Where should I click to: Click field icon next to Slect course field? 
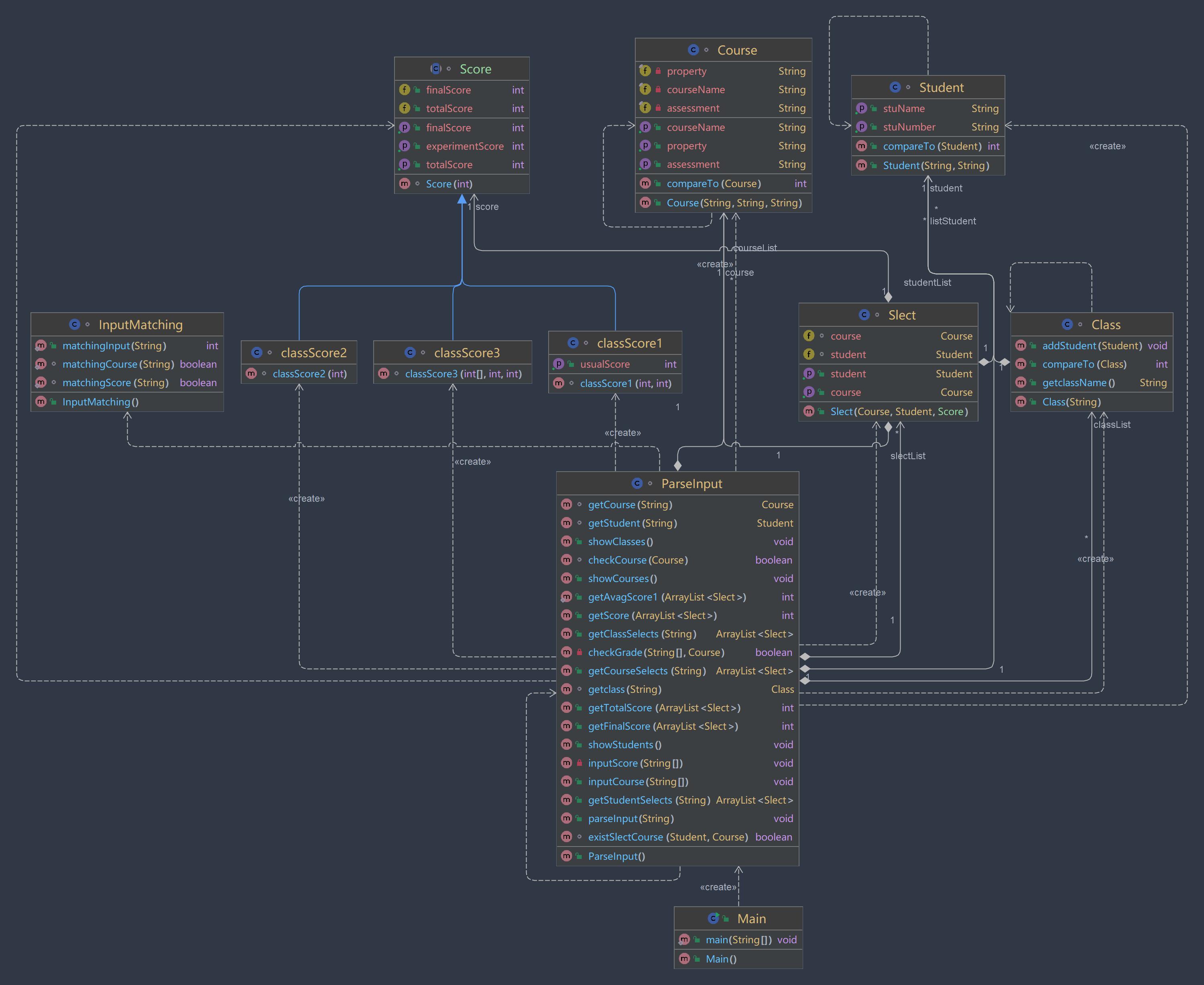tap(809, 336)
